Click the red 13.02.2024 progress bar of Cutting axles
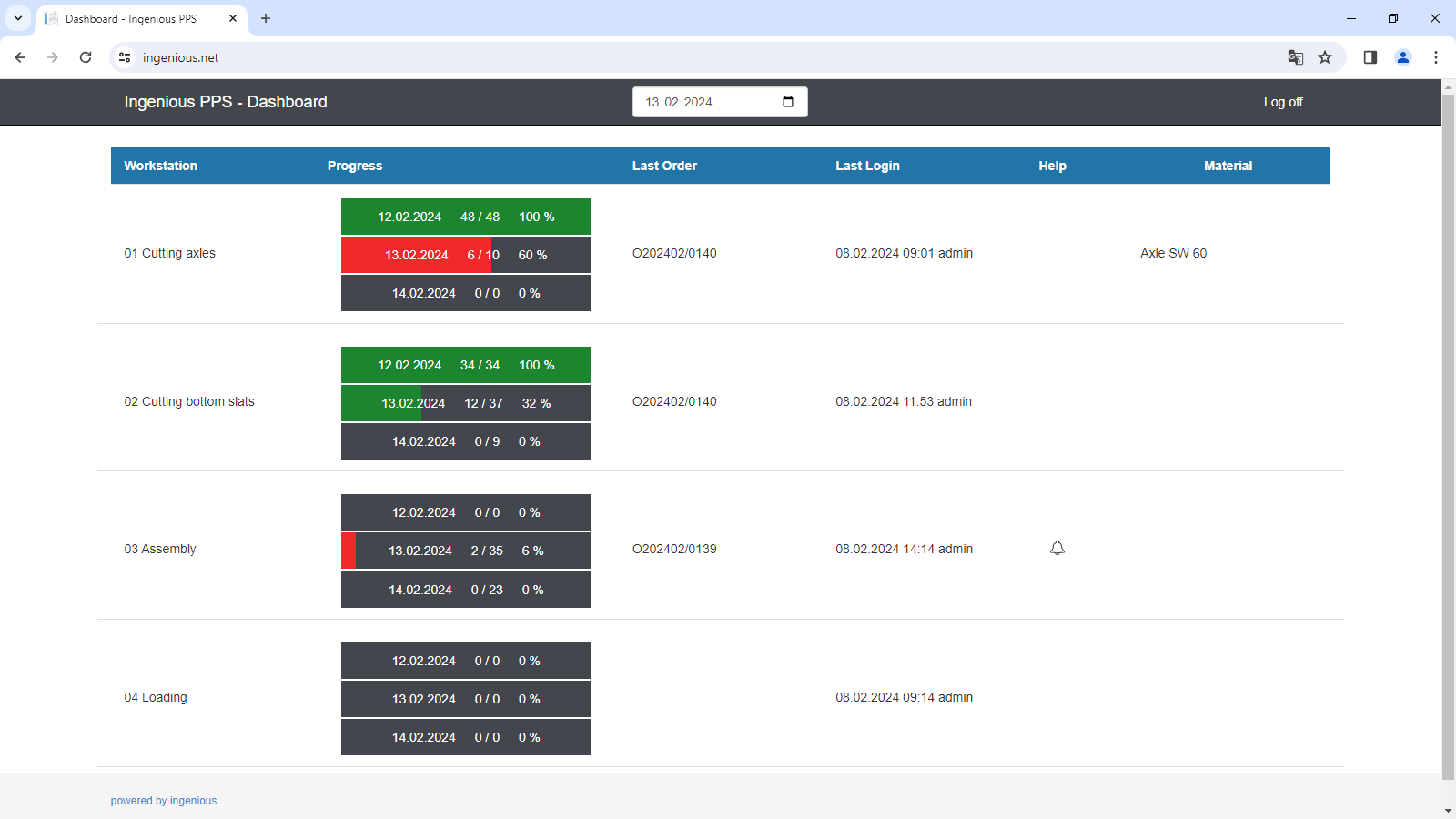 tap(417, 255)
